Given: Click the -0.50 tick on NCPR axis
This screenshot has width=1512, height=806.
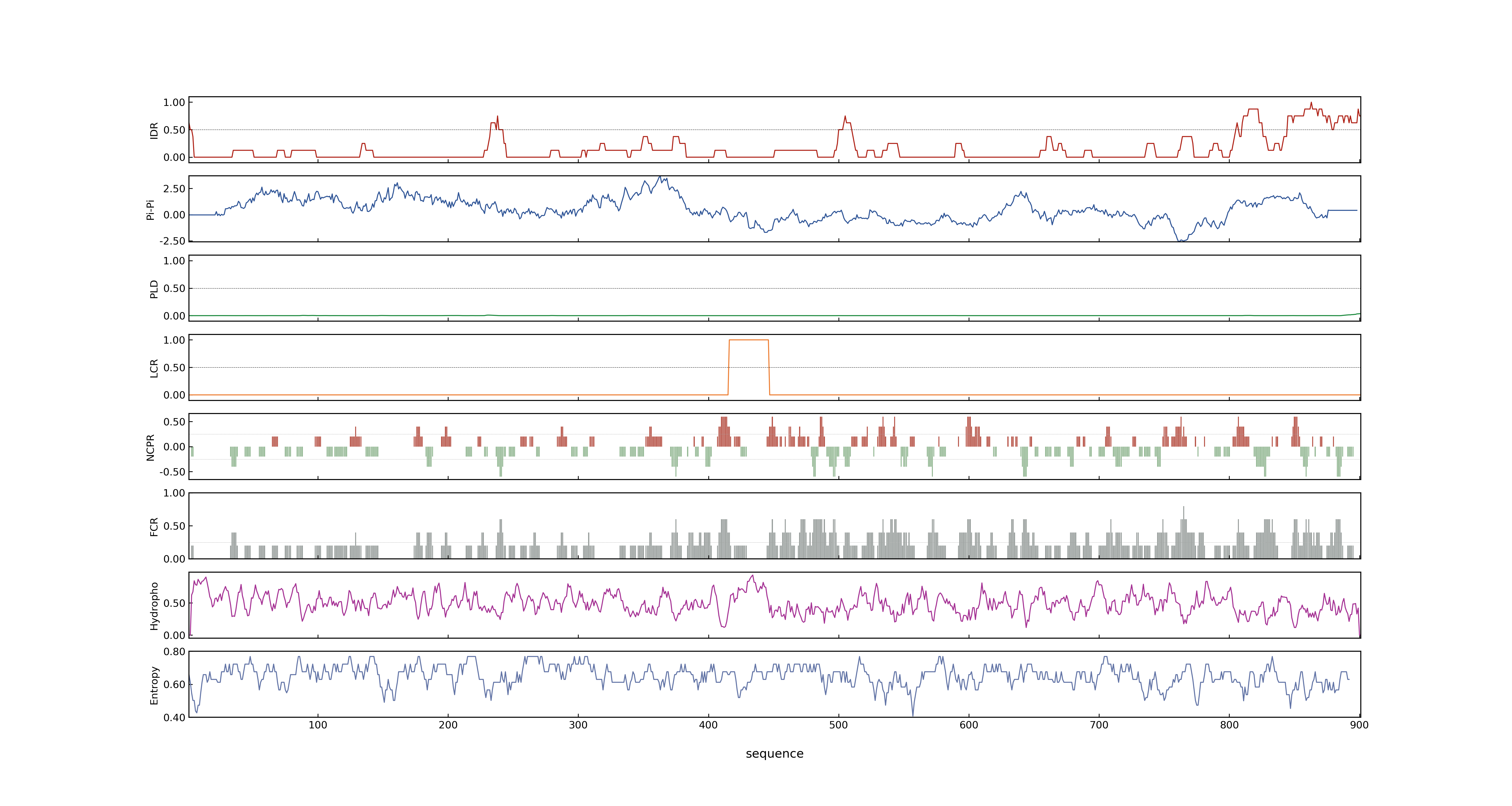Looking at the screenshot, I should [x=172, y=472].
